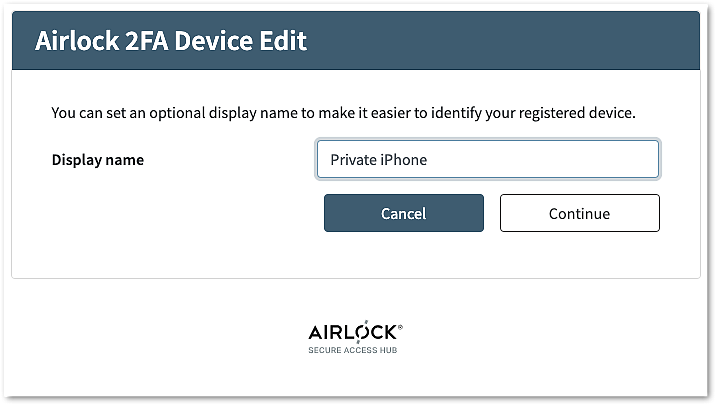Click empty blue header bar right of title

coord(500,41)
